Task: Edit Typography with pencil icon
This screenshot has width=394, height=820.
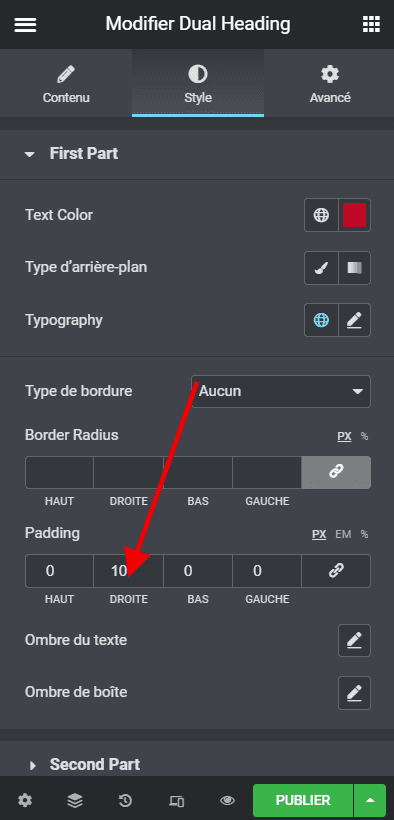Action: click(354, 320)
